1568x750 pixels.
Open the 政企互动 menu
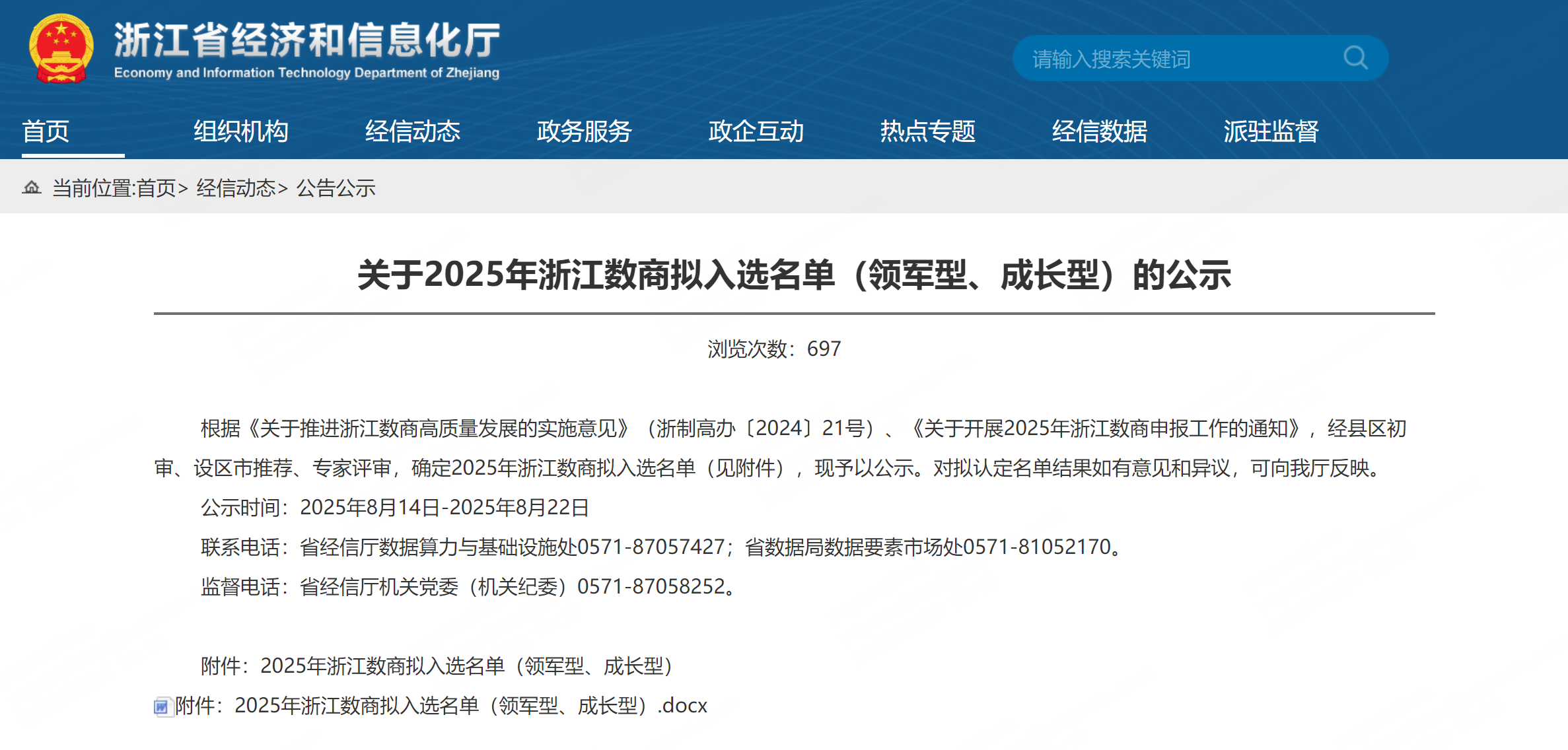(756, 131)
